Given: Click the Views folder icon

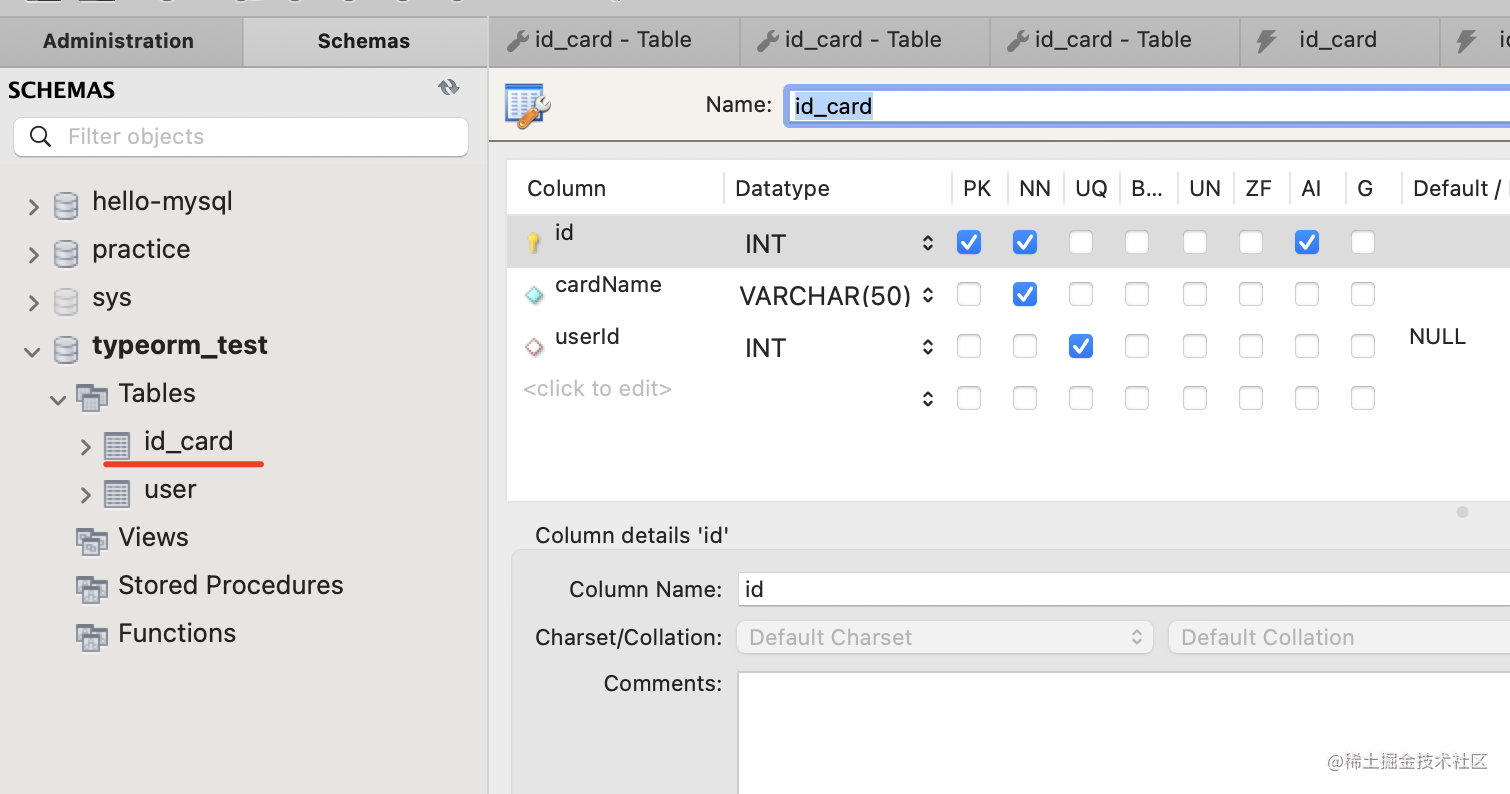Looking at the screenshot, I should click(92, 541).
